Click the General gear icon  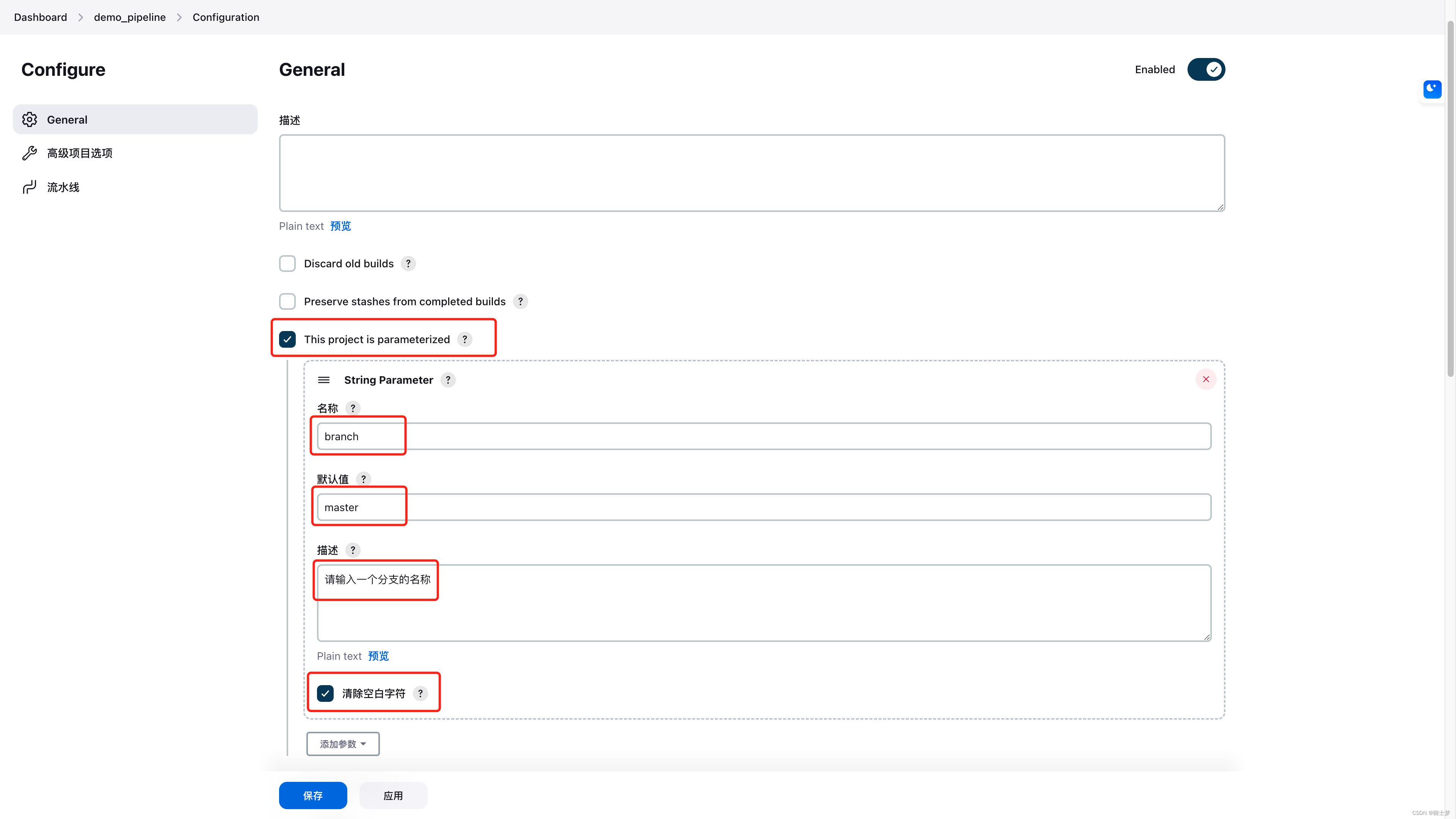(30, 119)
